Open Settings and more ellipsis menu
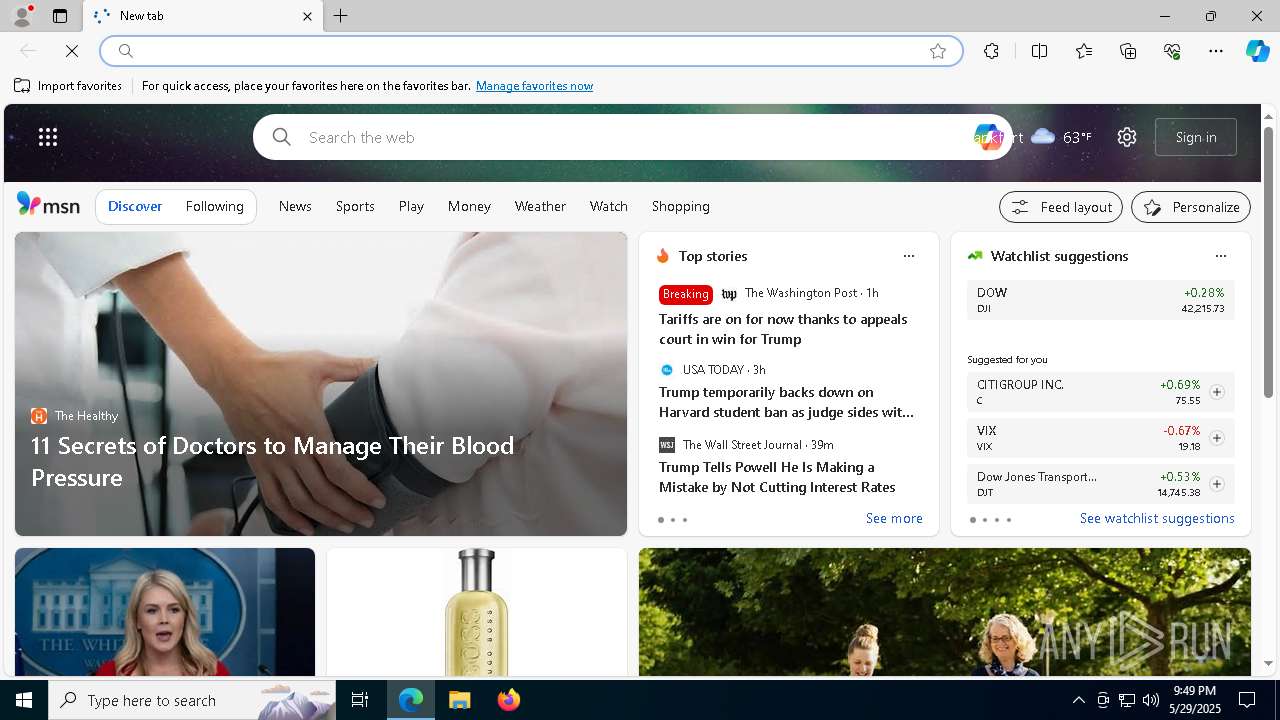This screenshot has width=1280, height=720. 1216,51
